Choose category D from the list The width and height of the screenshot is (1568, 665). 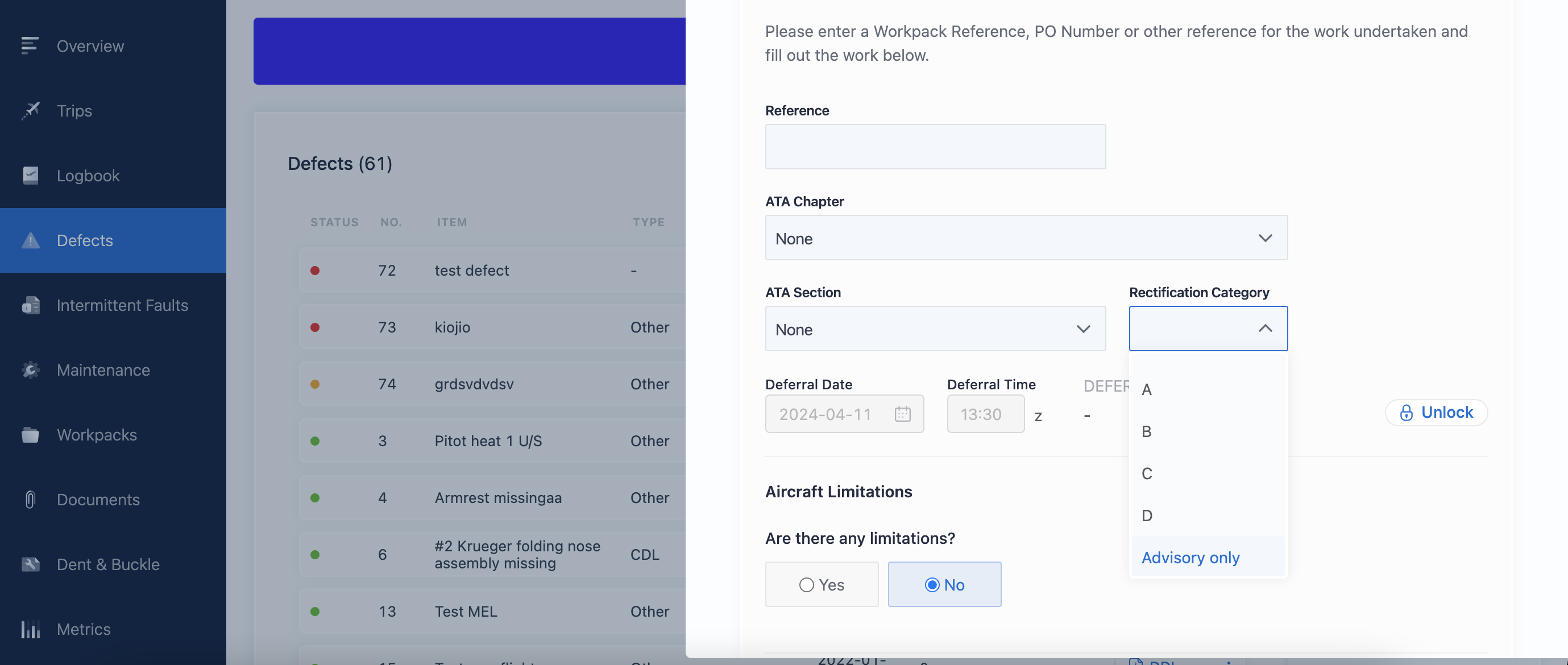(x=1208, y=516)
